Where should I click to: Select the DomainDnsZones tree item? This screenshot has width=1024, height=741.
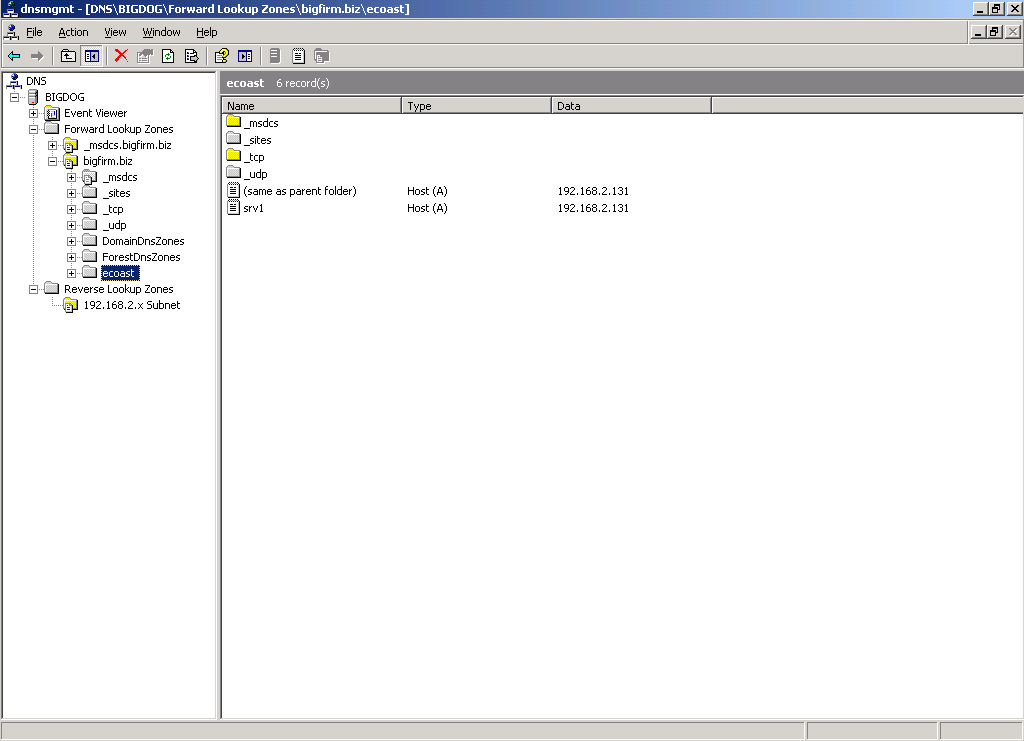(x=143, y=241)
